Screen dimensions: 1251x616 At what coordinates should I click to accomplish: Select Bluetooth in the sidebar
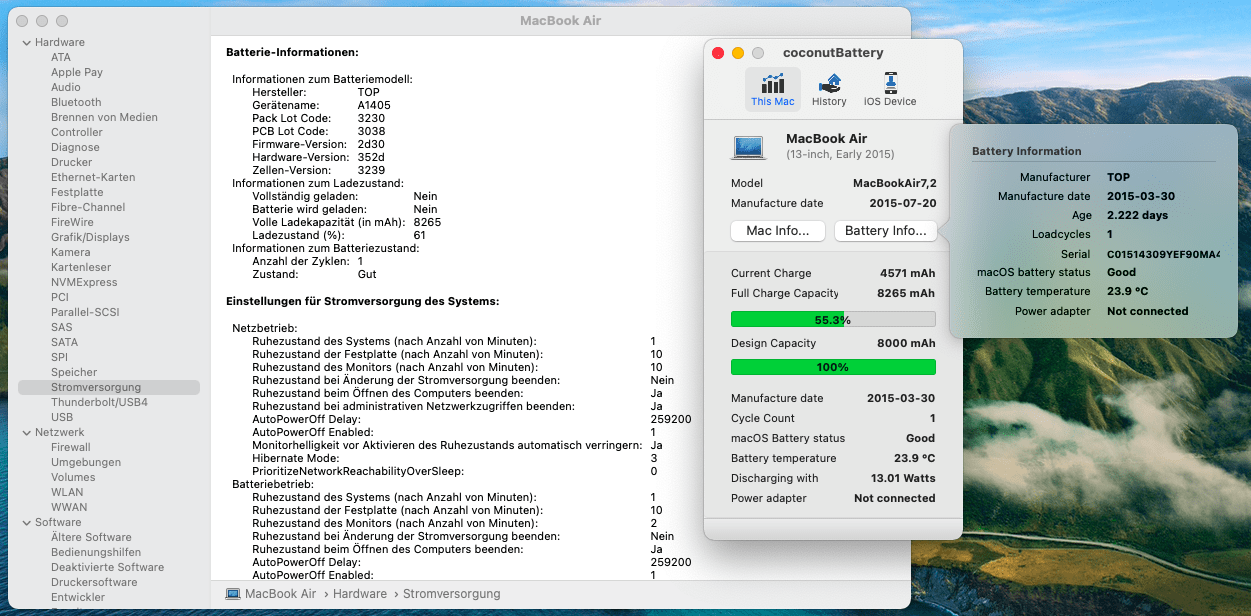(x=76, y=102)
